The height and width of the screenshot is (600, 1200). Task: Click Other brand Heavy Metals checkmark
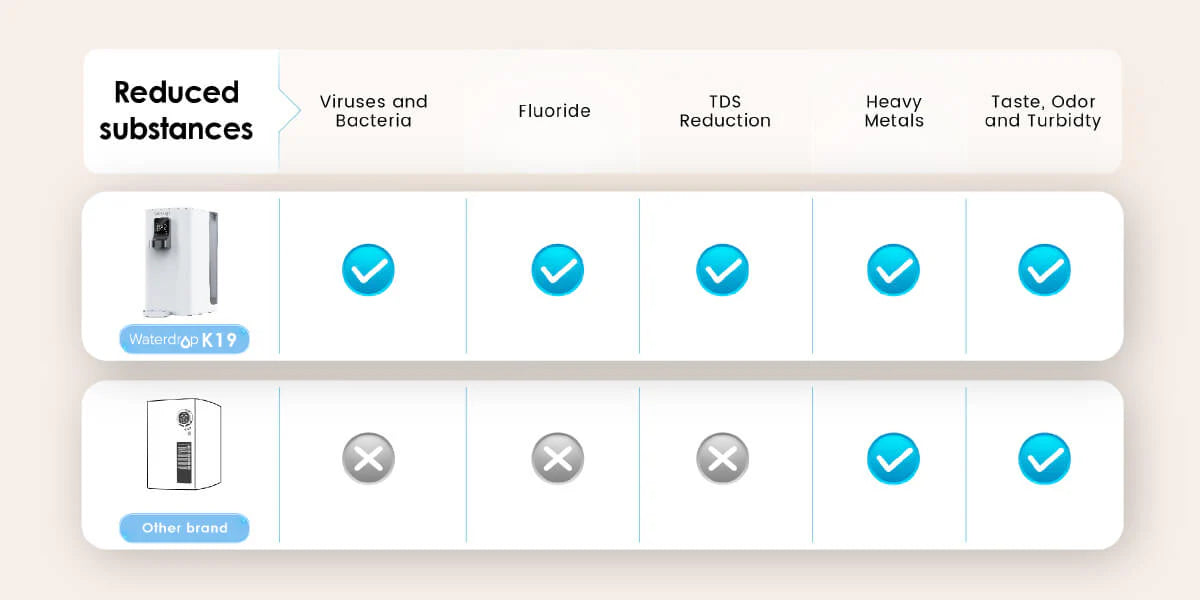coord(893,459)
